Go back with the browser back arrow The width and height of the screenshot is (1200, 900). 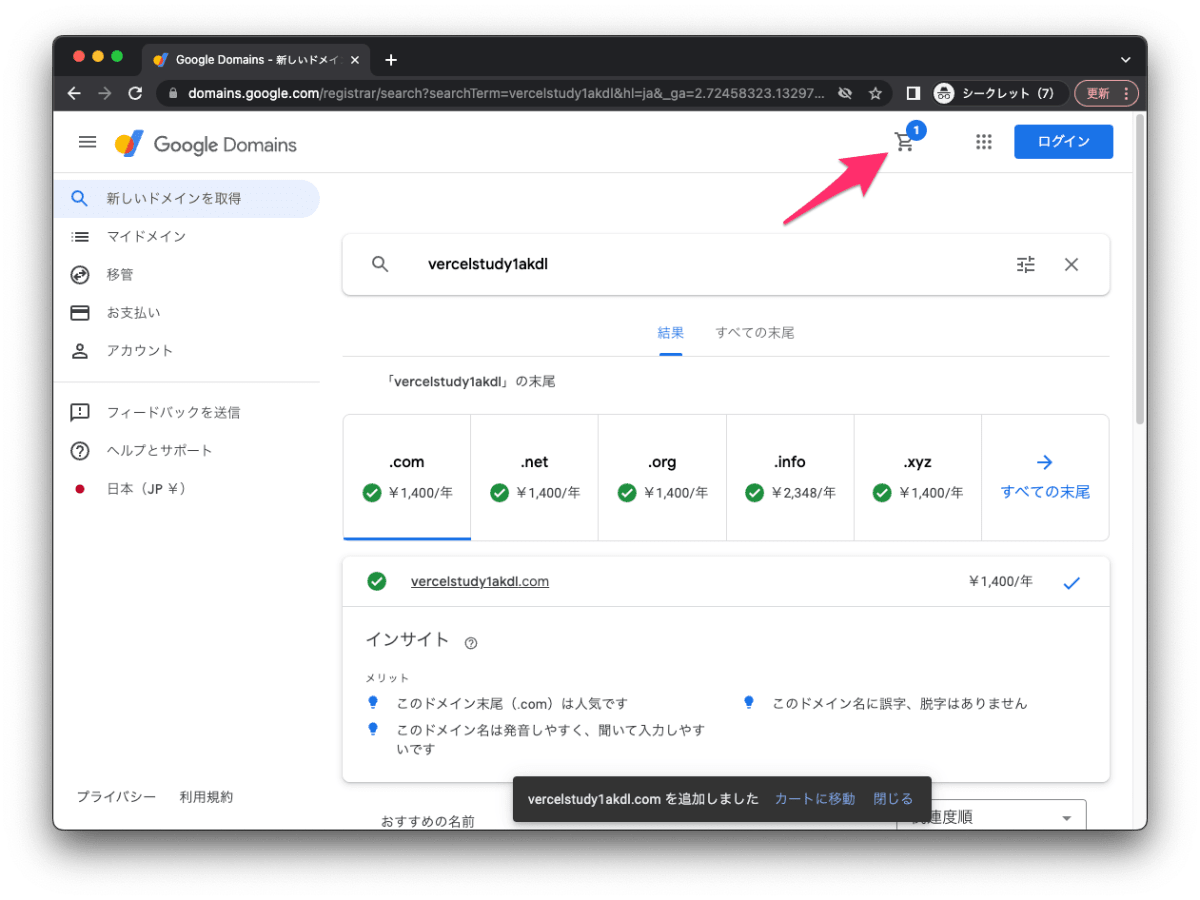coord(74,93)
